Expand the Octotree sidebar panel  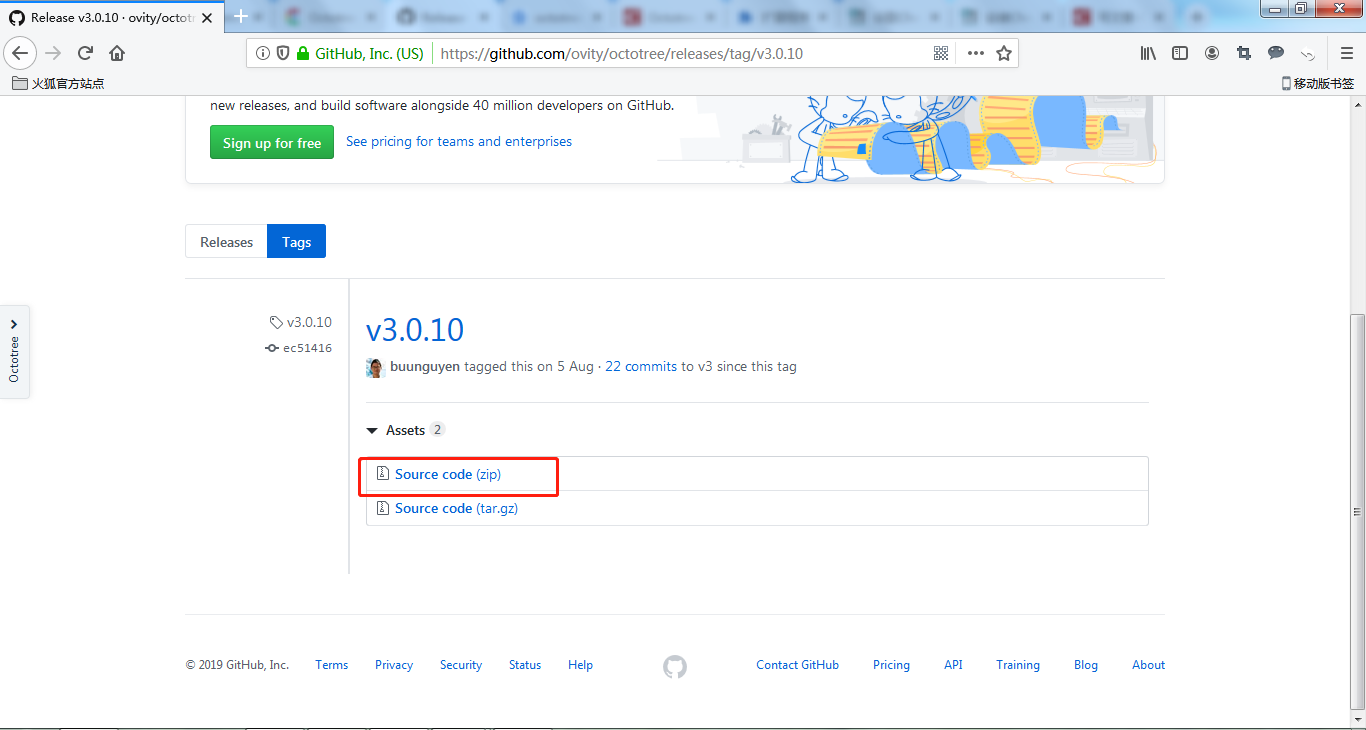click(14, 351)
